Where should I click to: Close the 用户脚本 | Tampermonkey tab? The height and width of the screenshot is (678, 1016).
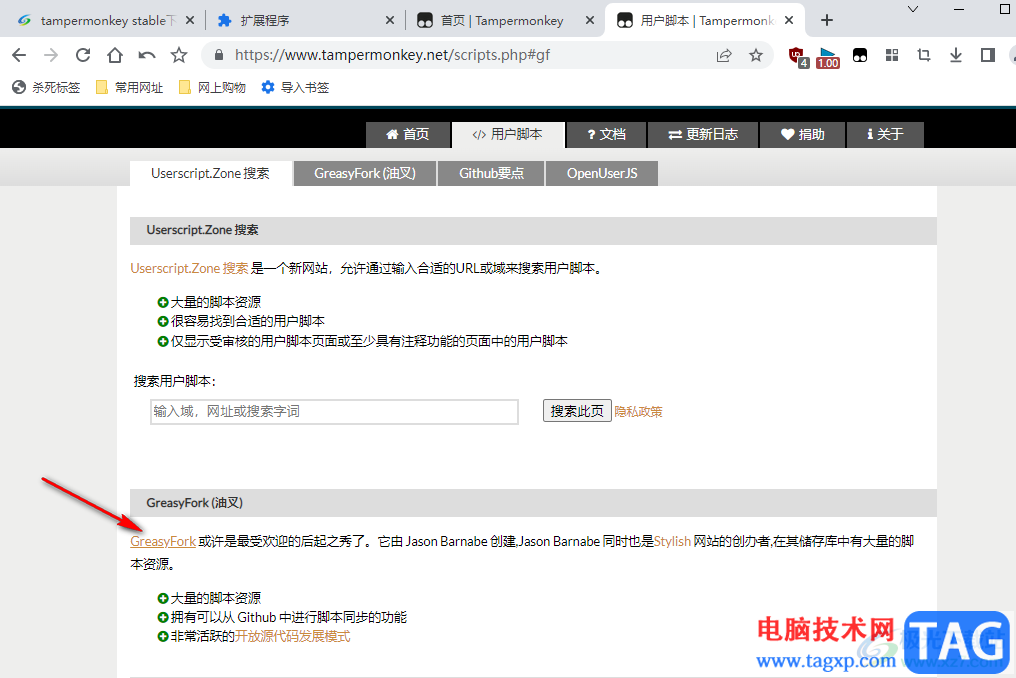click(x=789, y=20)
